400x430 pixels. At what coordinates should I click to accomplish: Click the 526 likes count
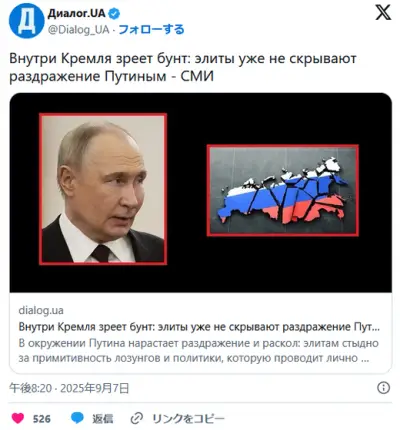click(x=42, y=419)
